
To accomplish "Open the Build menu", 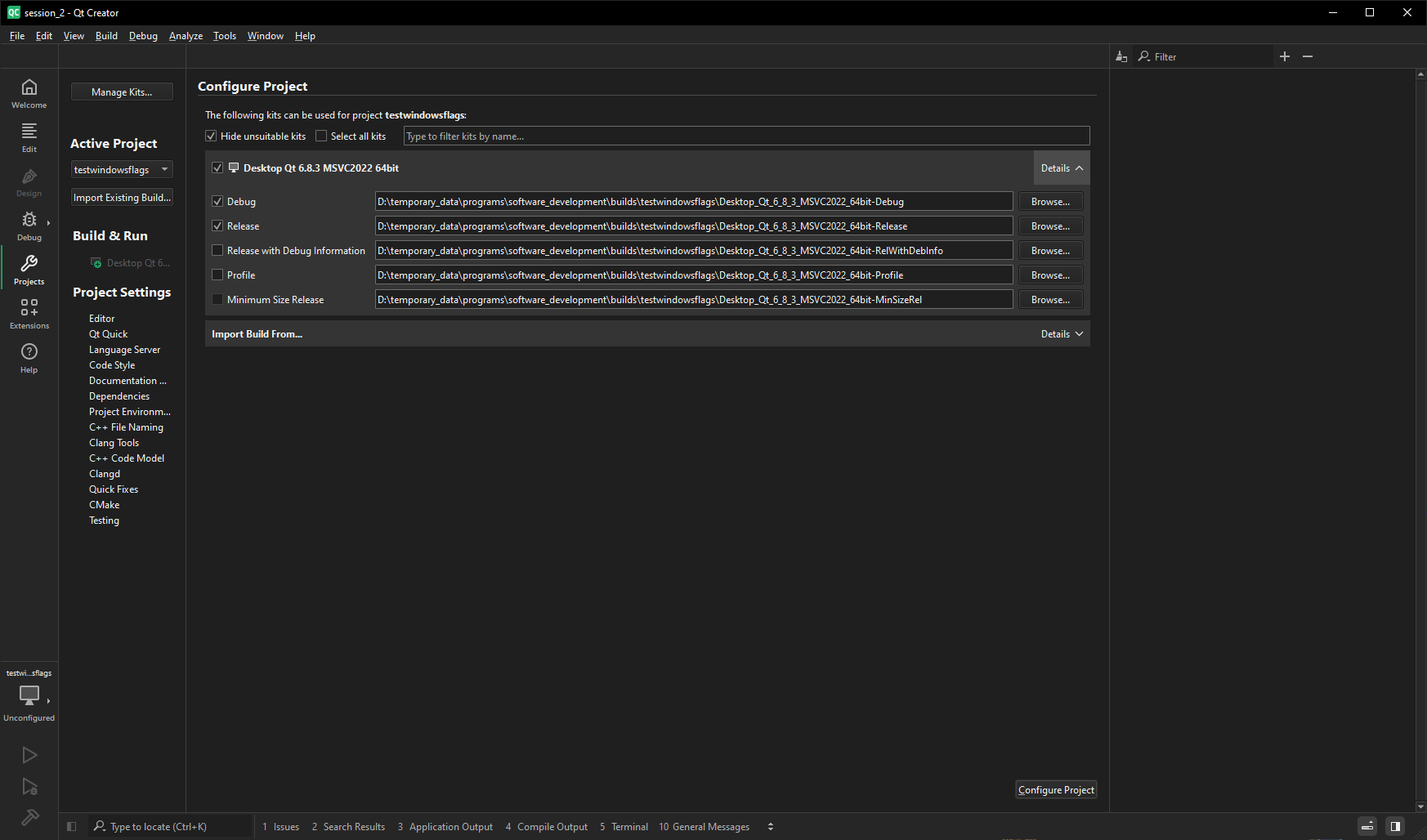I will click(x=106, y=35).
